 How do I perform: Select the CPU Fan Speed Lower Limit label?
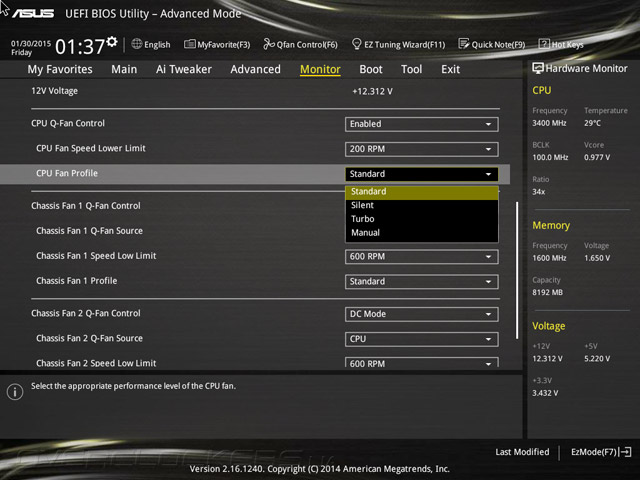(x=91, y=148)
